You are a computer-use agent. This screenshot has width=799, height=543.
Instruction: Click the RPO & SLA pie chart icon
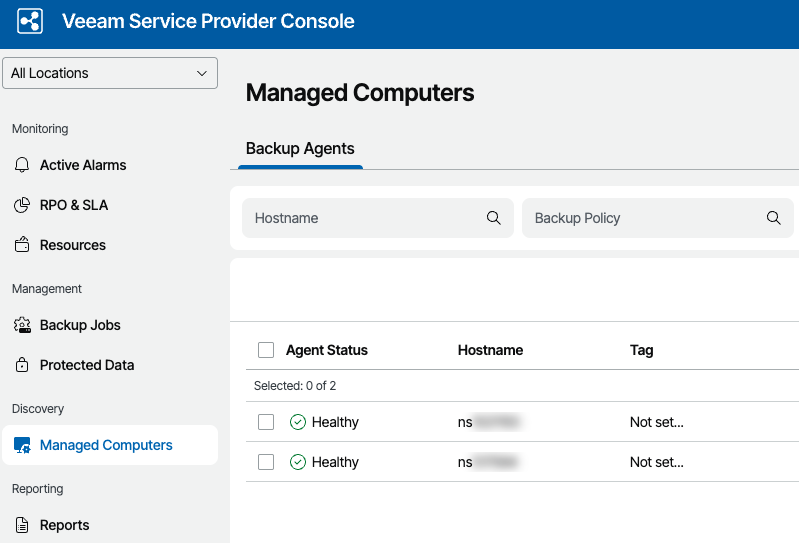tap(22, 205)
